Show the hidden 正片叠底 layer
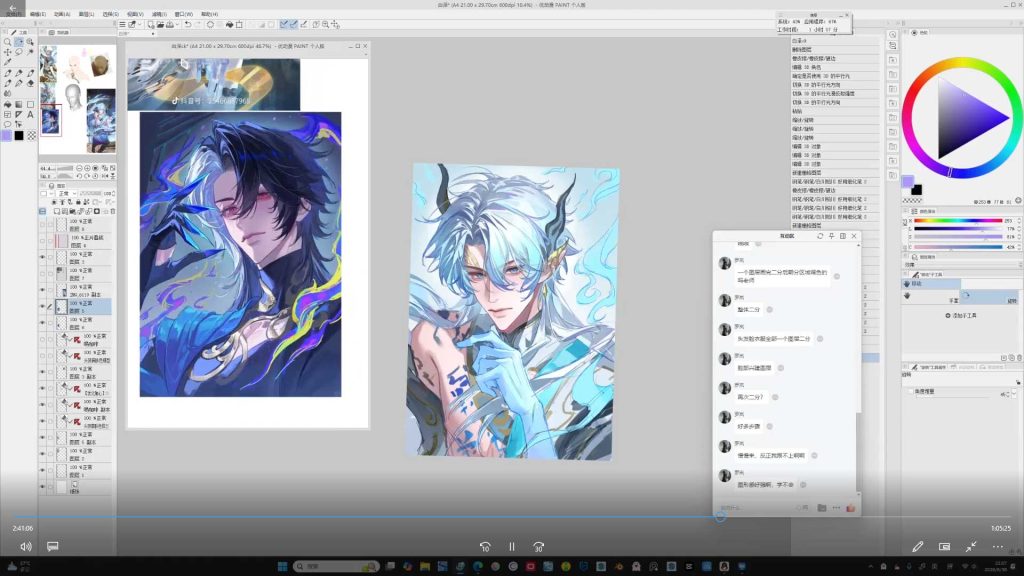 (42, 240)
